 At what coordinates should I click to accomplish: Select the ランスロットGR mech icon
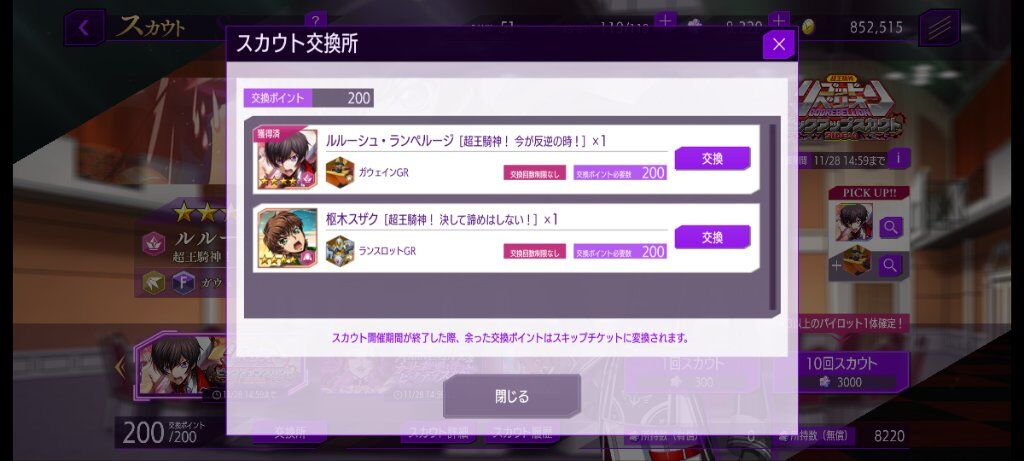[340, 251]
